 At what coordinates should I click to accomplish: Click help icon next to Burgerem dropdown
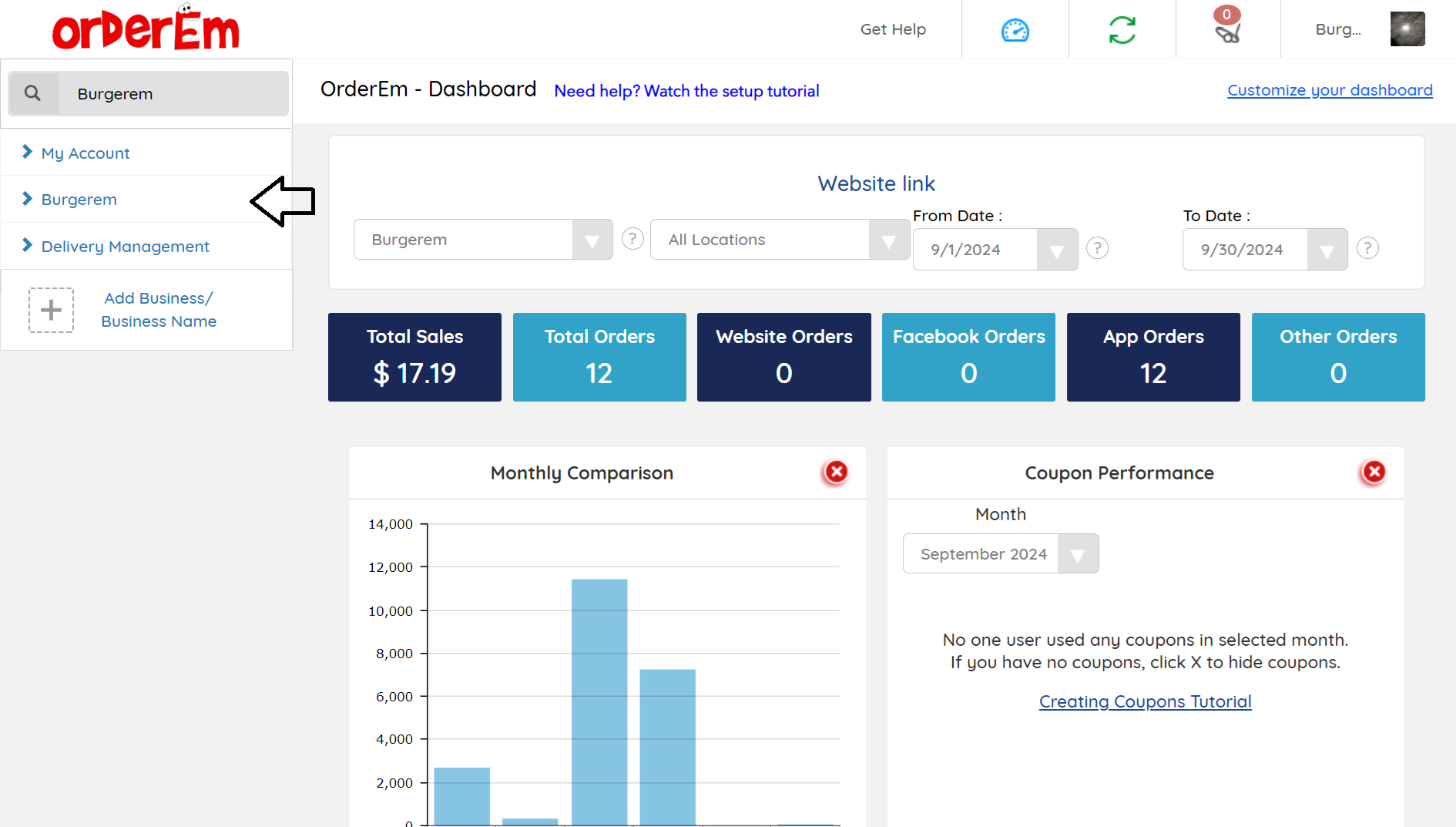632,239
